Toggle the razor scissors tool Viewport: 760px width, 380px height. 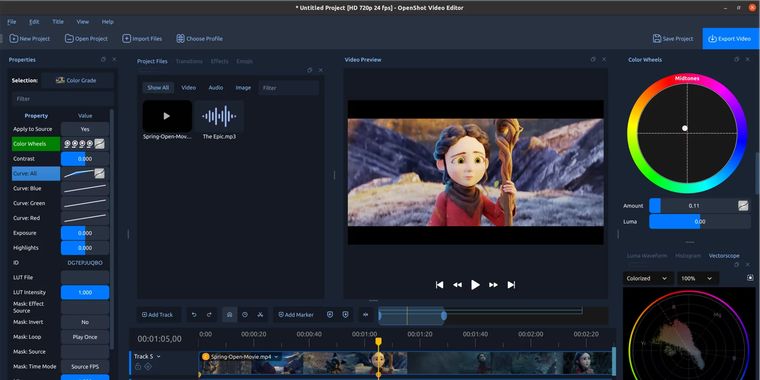pyautogui.click(x=260, y=315)
